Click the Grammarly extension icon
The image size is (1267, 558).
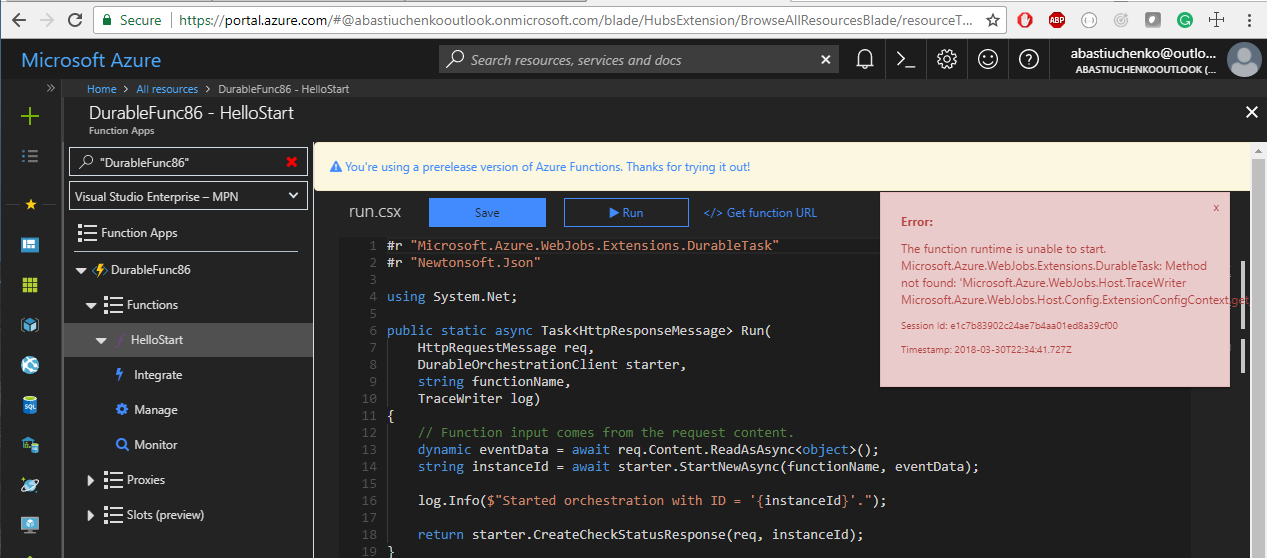[1184, 19]
